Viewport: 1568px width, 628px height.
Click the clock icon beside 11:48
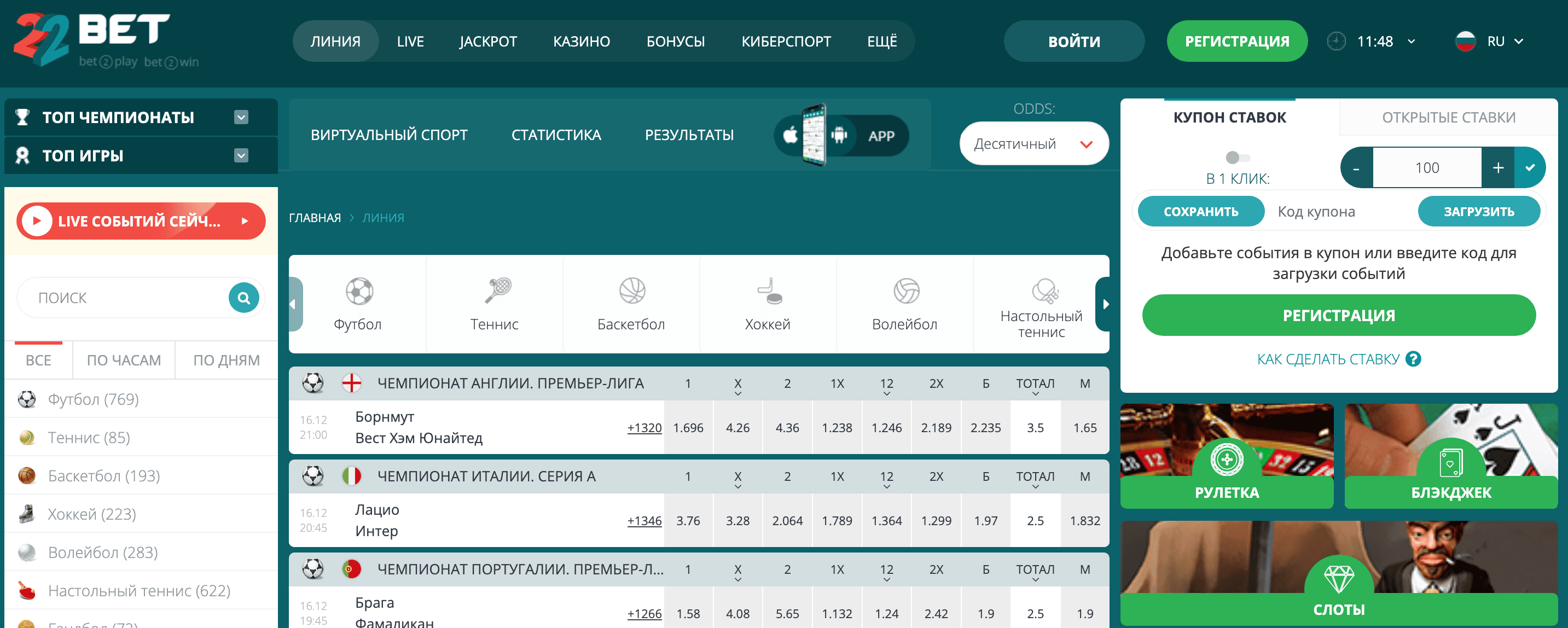(1336, 42)
